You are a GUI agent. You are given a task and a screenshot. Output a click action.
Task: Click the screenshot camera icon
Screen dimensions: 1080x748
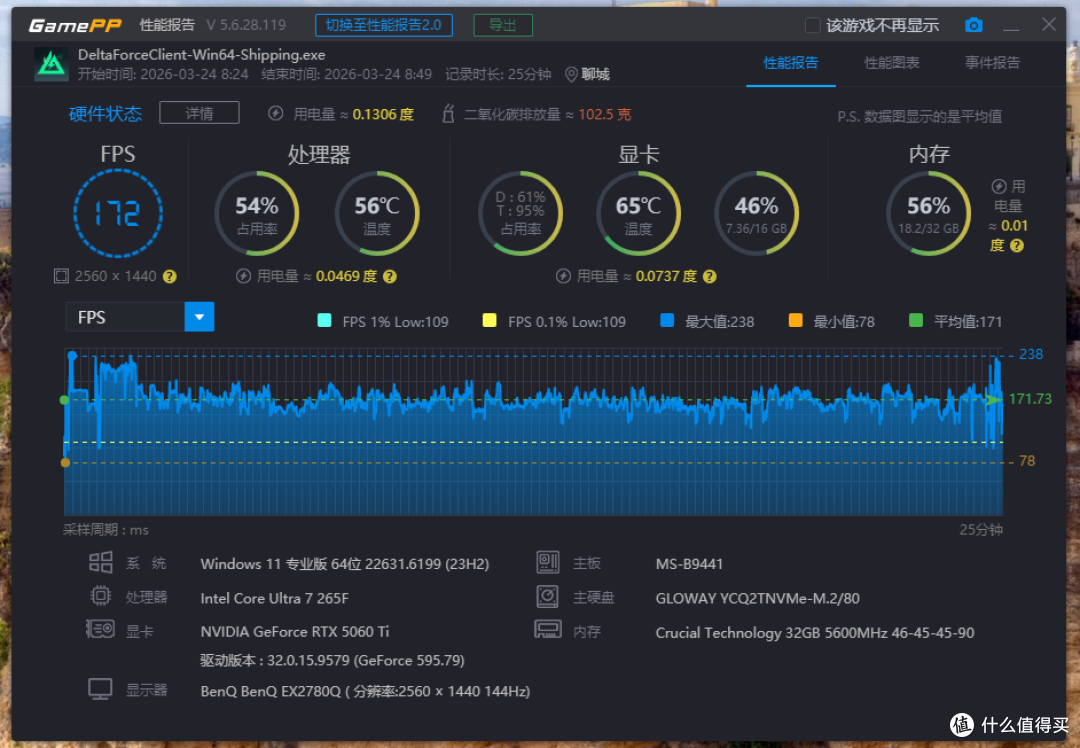point(973,25)
